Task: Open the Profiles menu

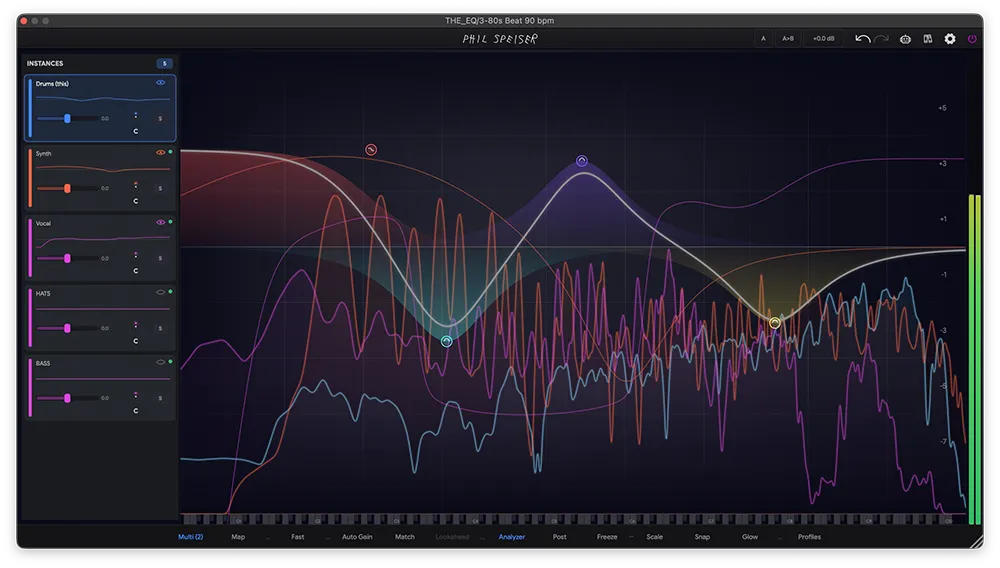Action: click(809, 537)
